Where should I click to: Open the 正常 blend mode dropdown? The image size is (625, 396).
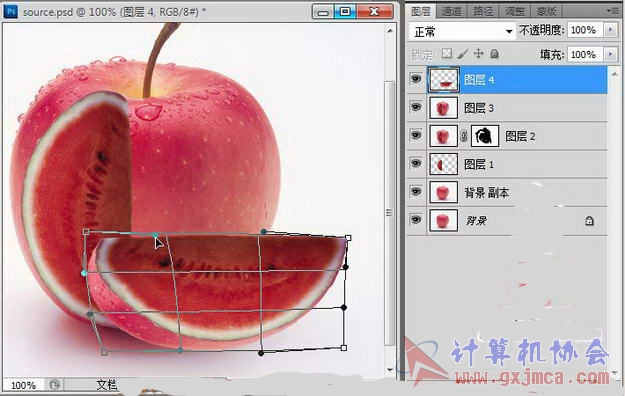[462, 31]
